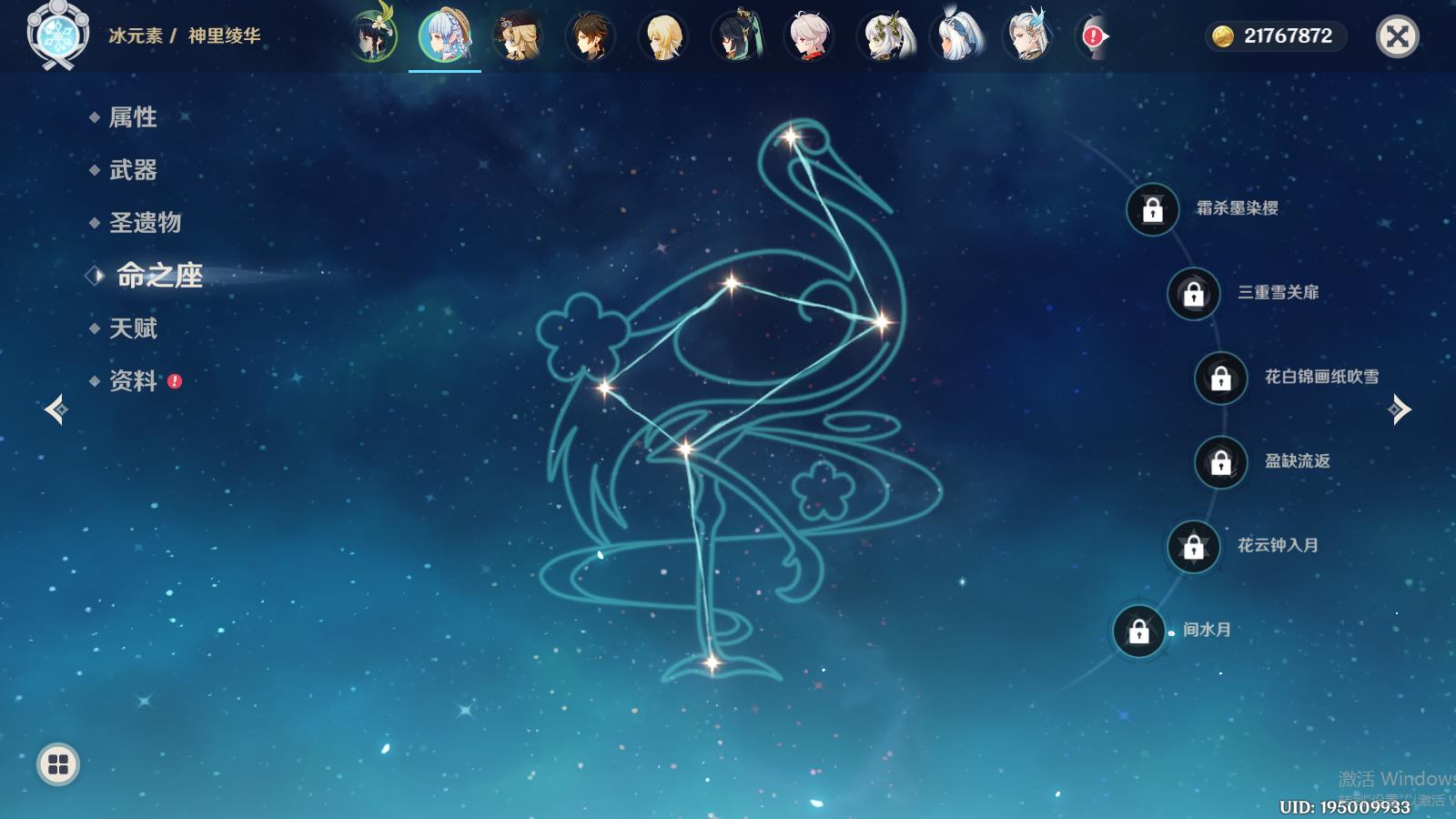Choose the blonde Traveler avatar

coord(663,36)
